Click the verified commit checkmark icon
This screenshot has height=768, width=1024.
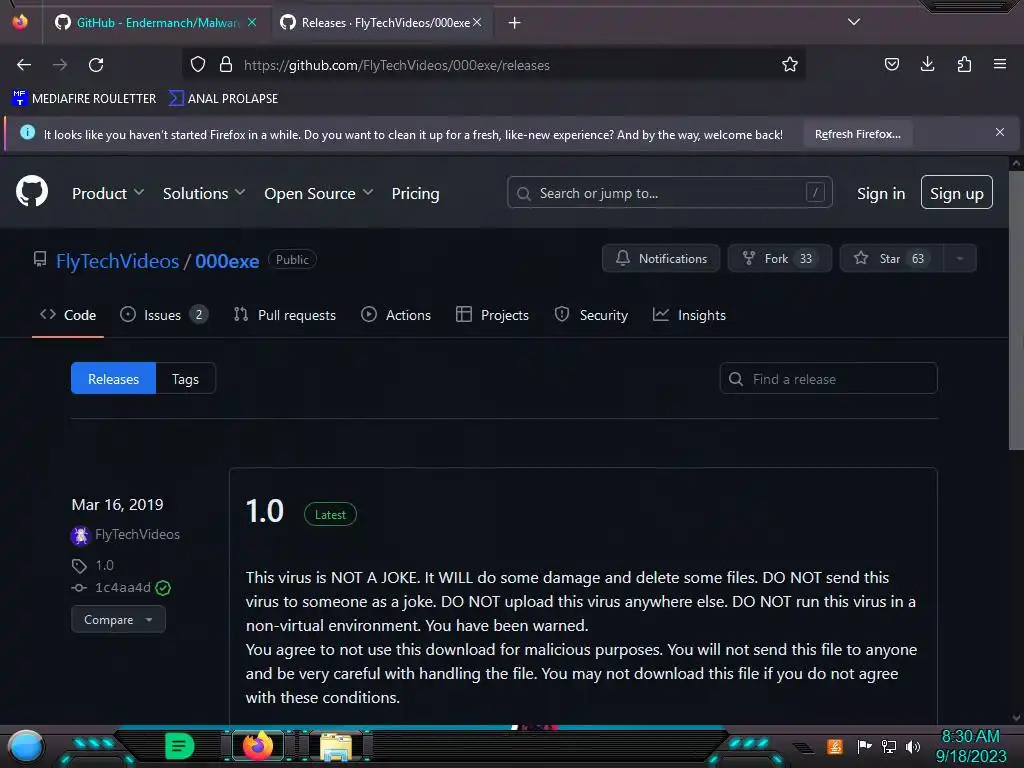point(163,588)
